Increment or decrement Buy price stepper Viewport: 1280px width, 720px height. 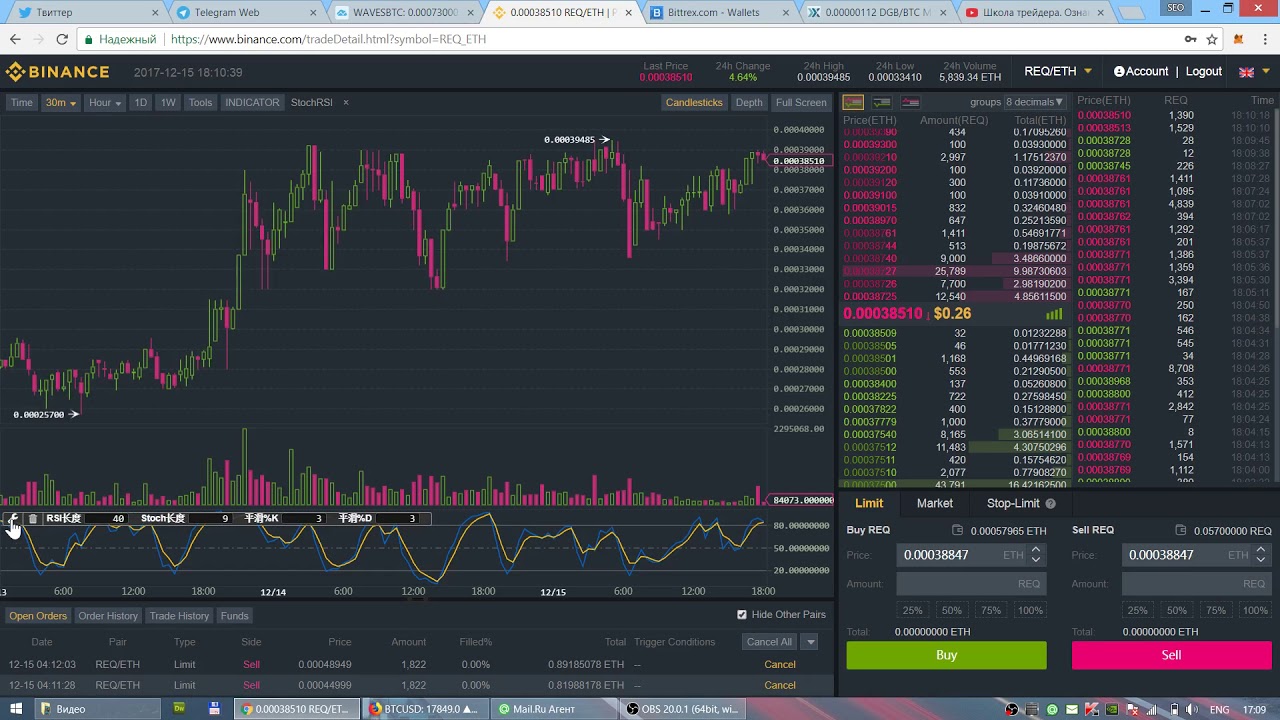click(1036, 554)
